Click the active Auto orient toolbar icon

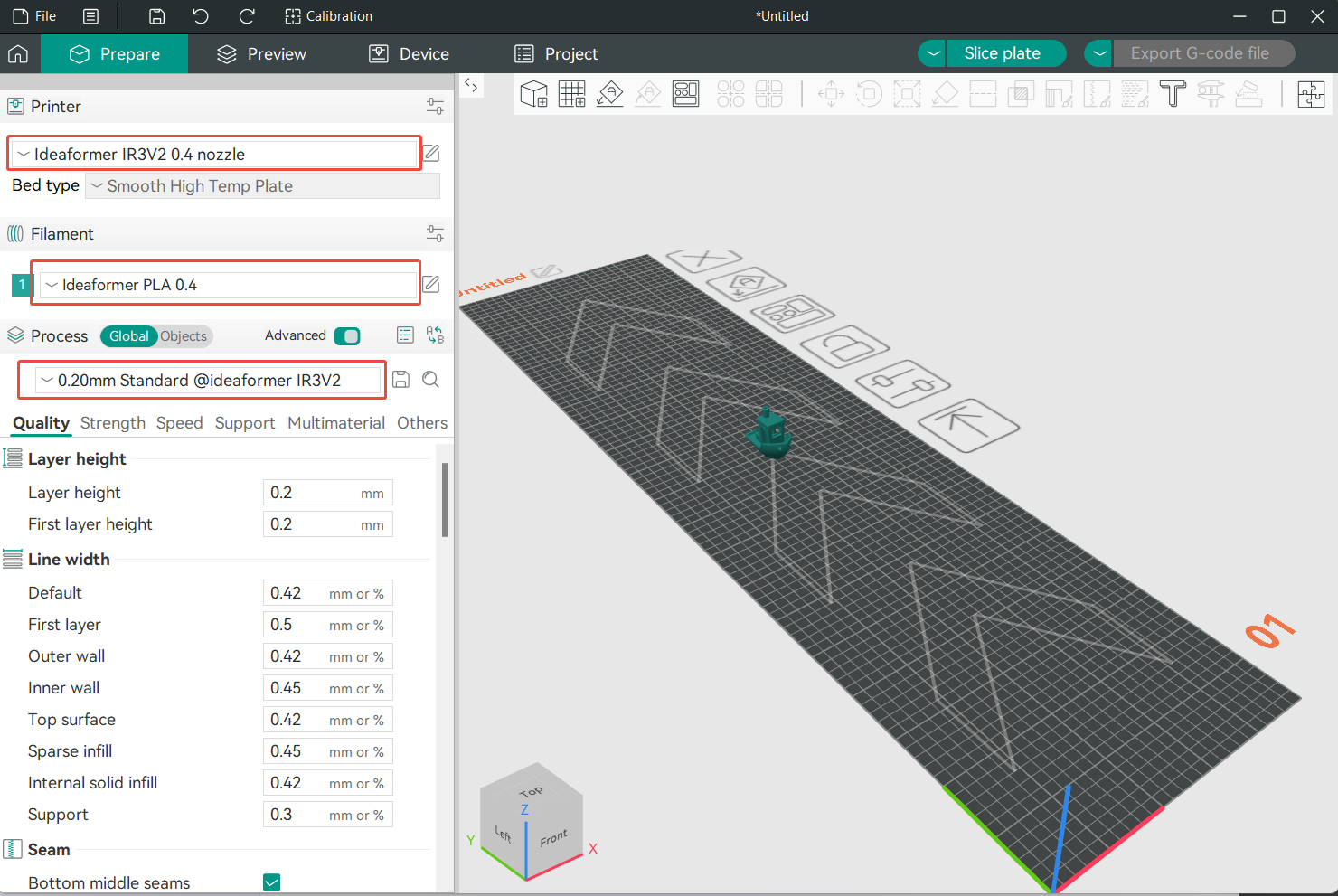(610, 93)
